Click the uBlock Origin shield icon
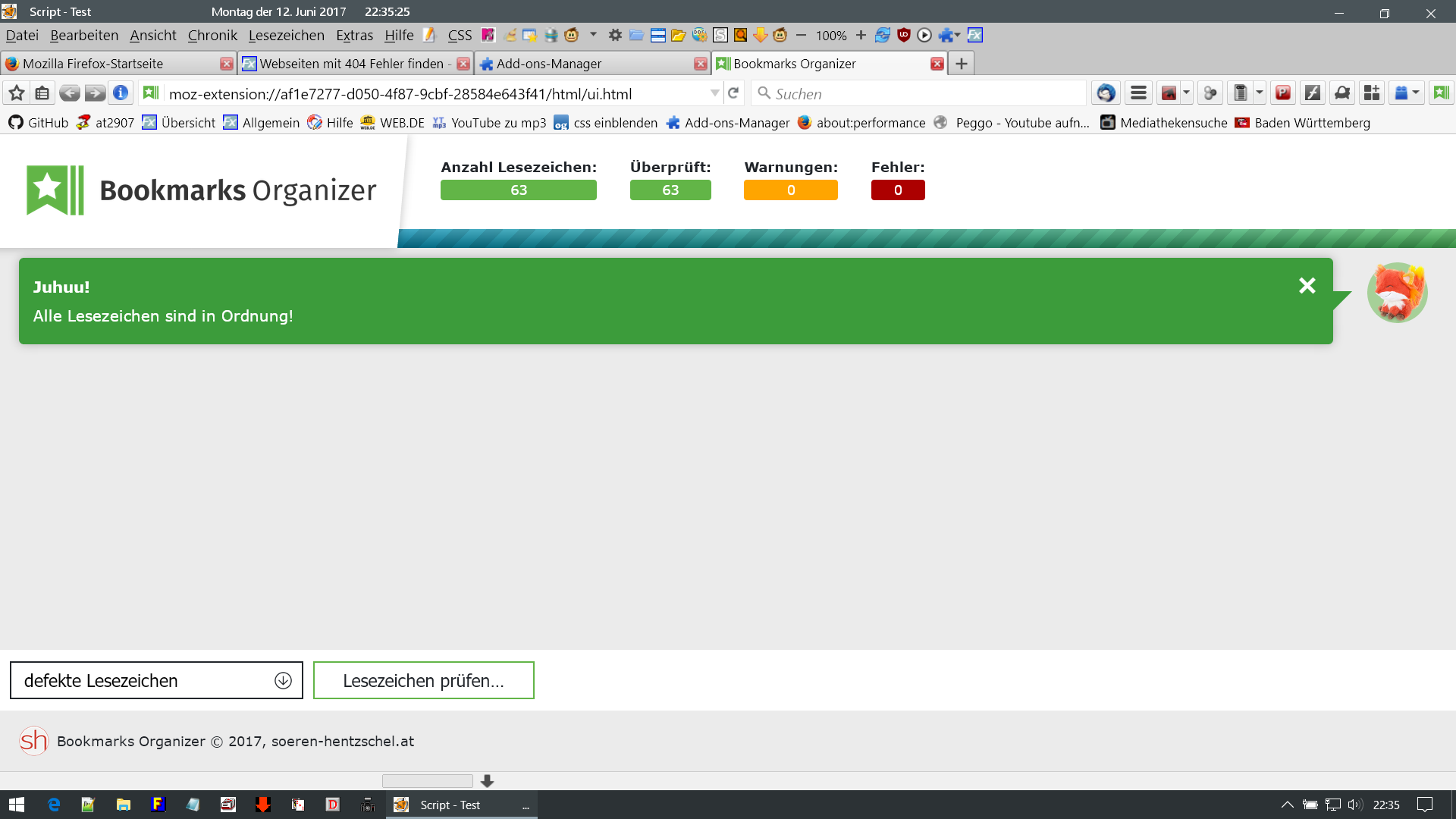1456x819 pixels. pyautogui.click(x=903, y=35)
